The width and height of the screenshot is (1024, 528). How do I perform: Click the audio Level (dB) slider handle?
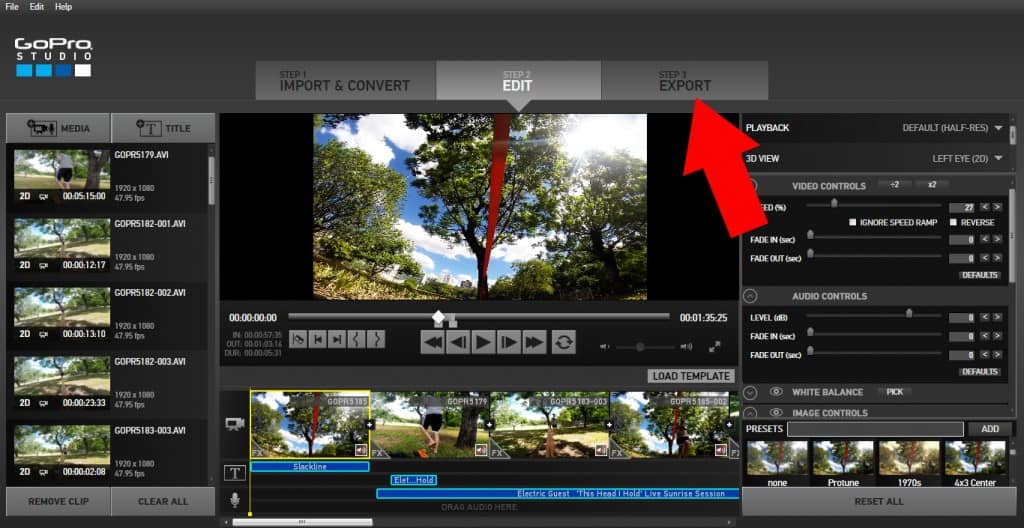tap(909, 313)
